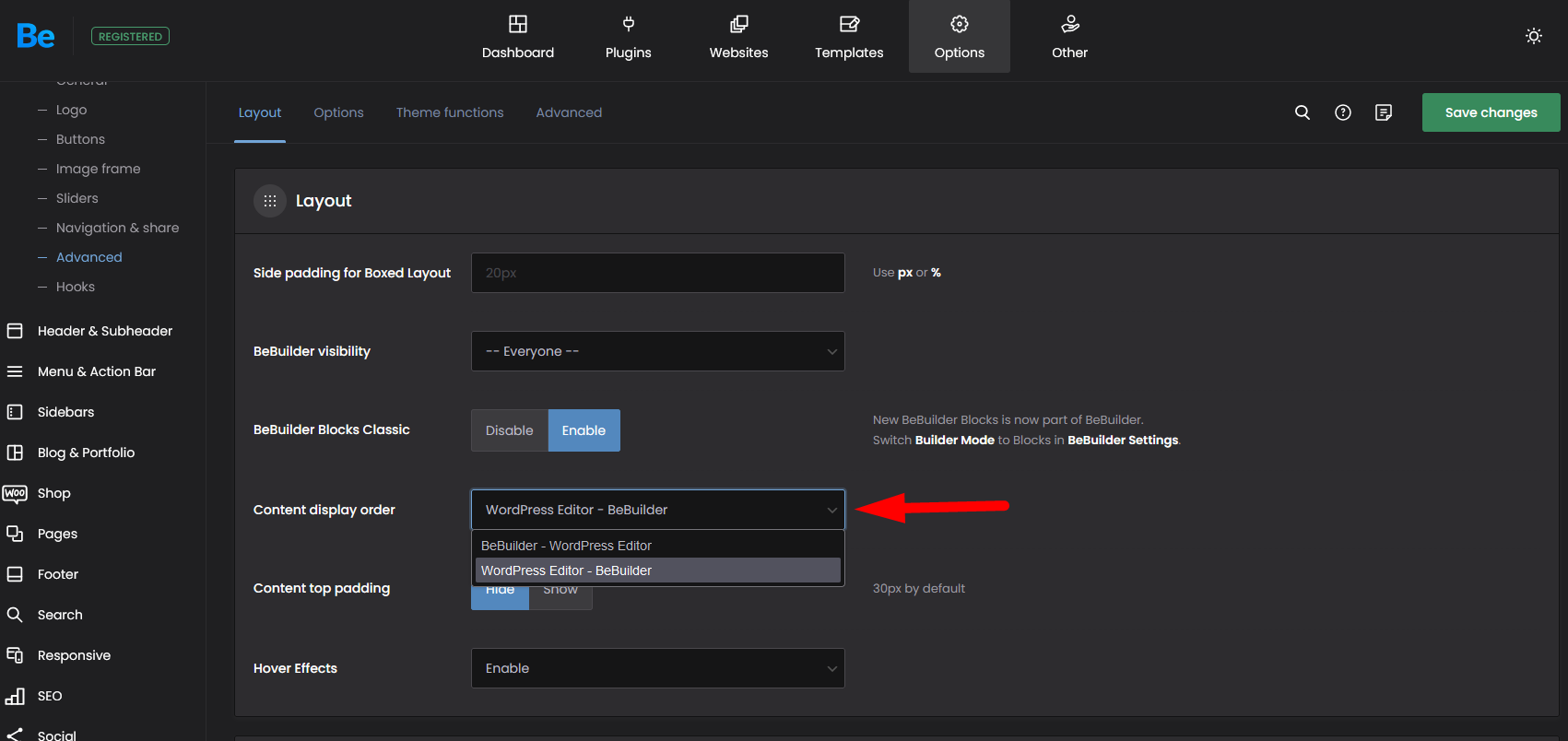Toggle light/dark mode sun icon
This screenshot has width=1568, height=741.
[1534, 36]
